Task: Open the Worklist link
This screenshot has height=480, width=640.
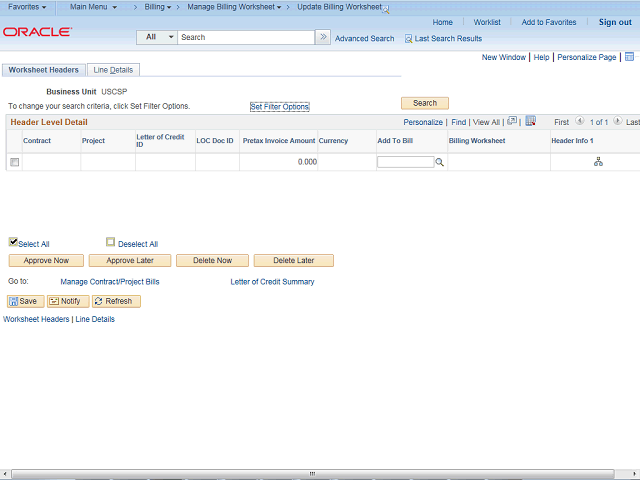Action: pos(487,22)
